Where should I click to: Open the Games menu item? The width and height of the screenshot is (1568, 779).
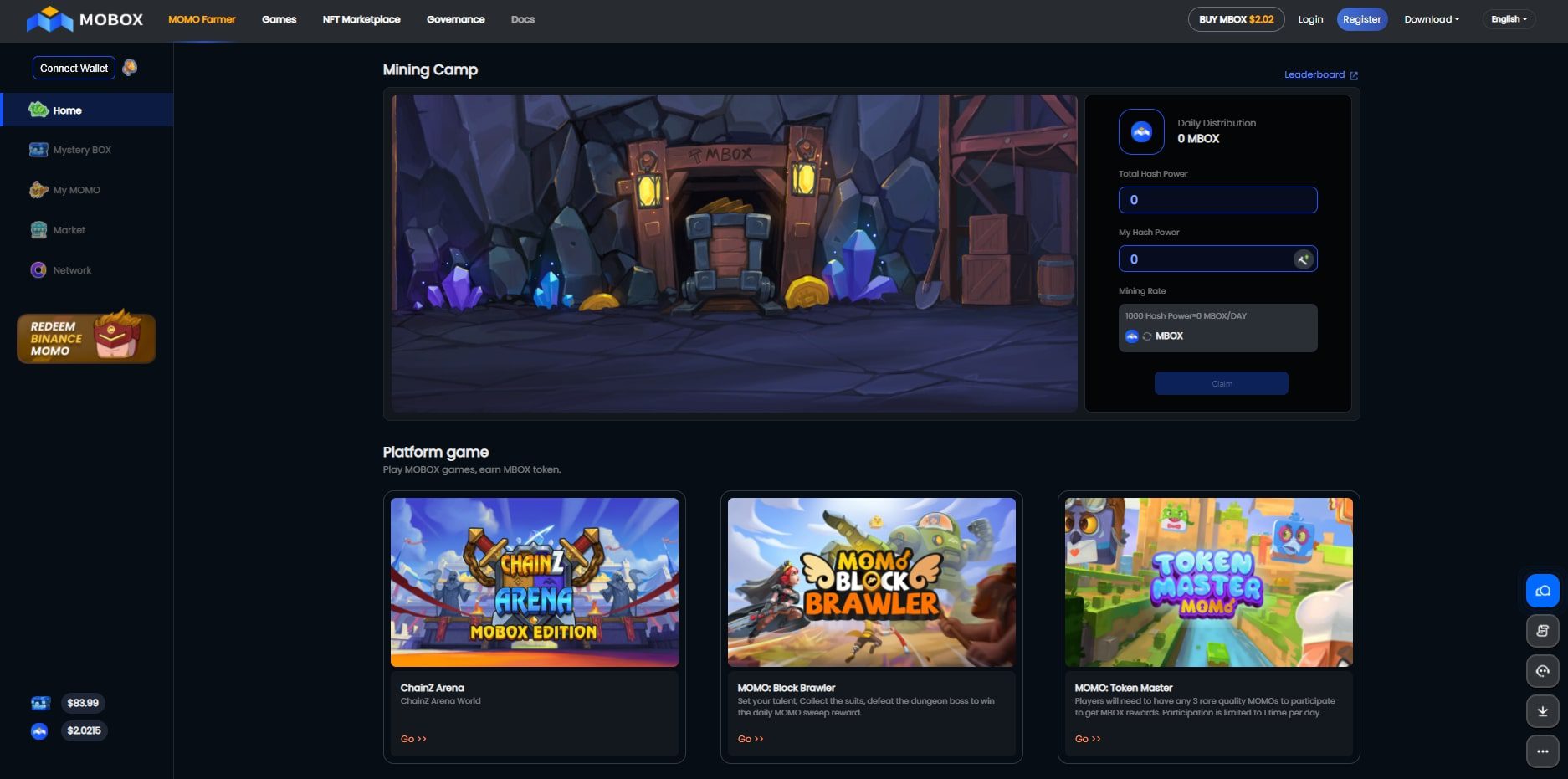click(279, 19)
